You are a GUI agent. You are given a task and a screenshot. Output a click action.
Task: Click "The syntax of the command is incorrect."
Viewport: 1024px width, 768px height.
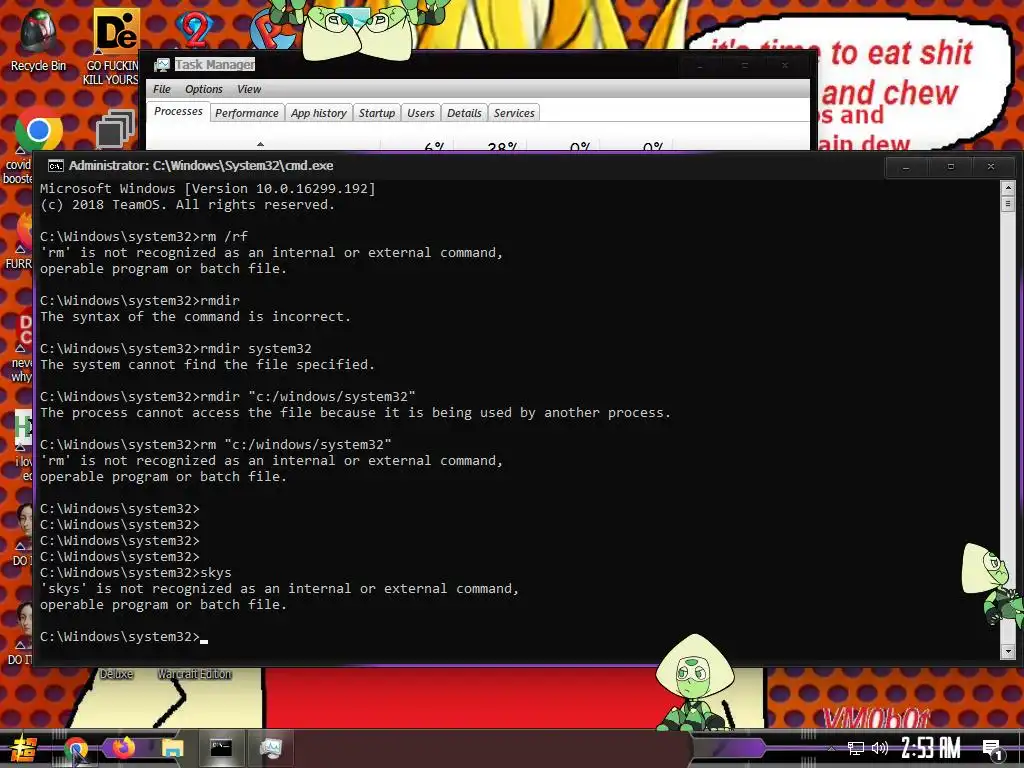click(x=195, y=317)
